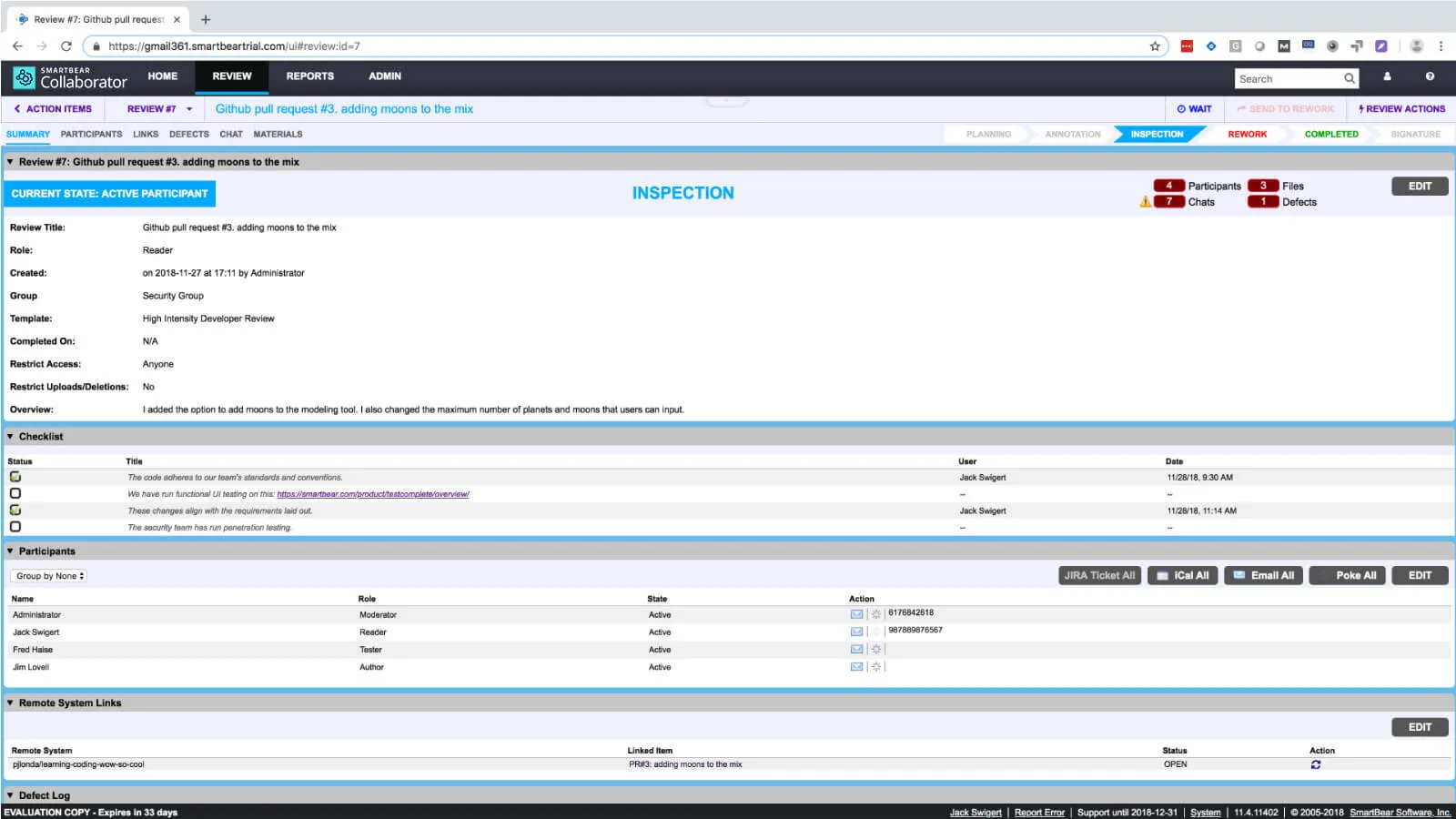
Task: Click the search magnifier icon
Action: tap(1350, 78)
